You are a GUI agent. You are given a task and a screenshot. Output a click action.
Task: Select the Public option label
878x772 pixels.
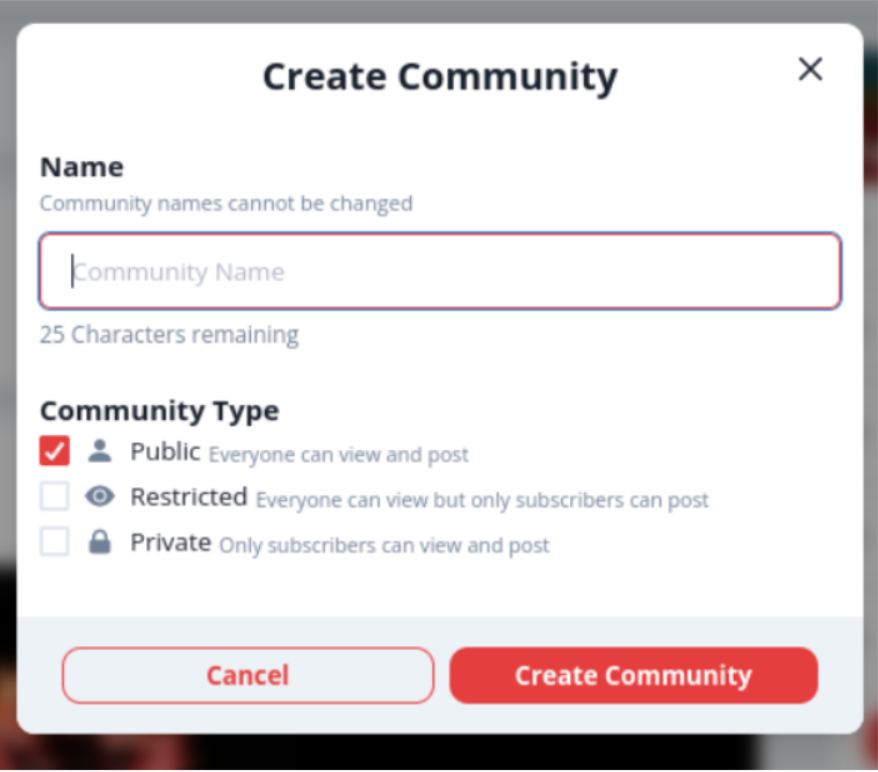[165, 452]
